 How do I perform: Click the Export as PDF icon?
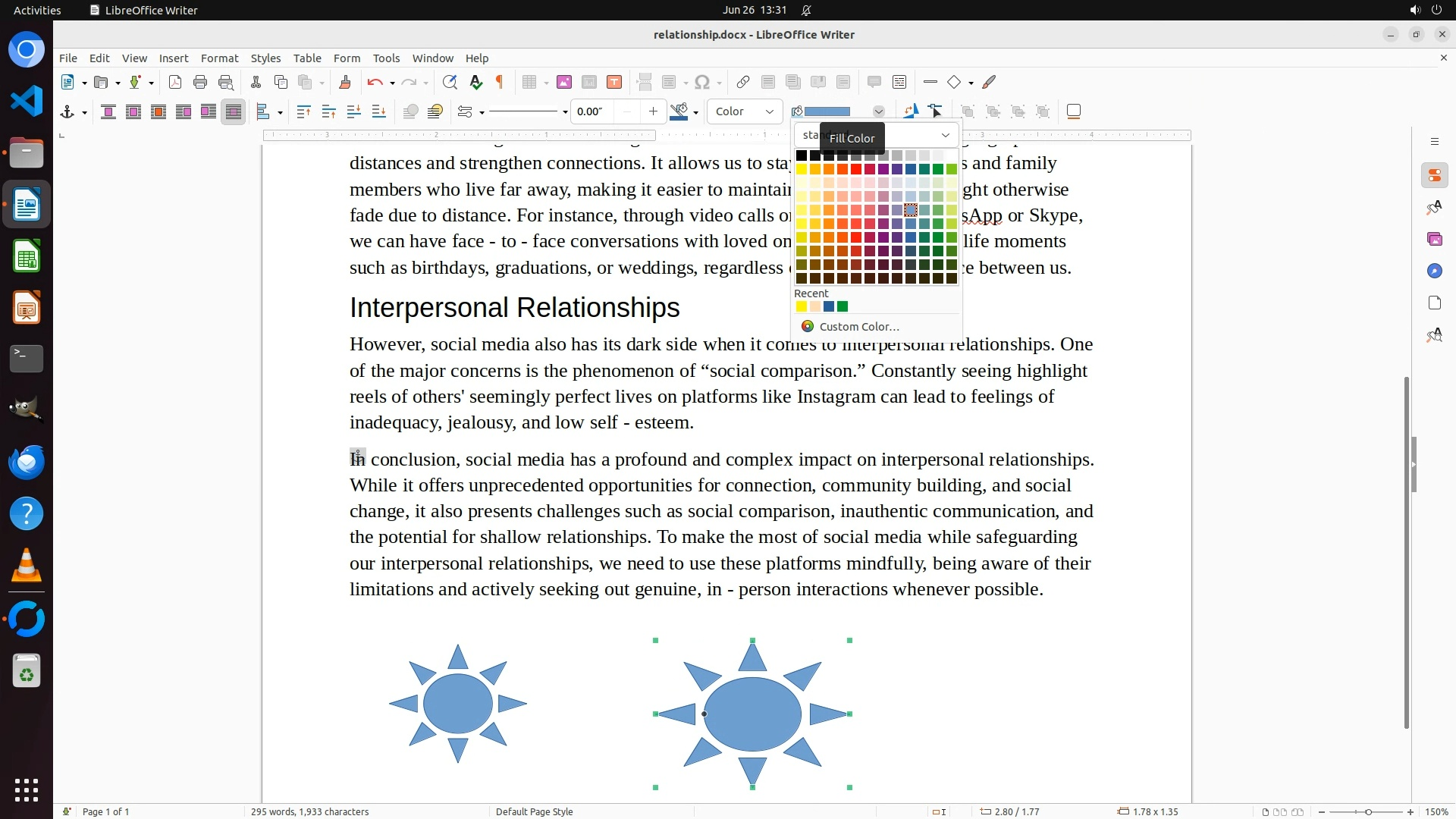point(175,83)
